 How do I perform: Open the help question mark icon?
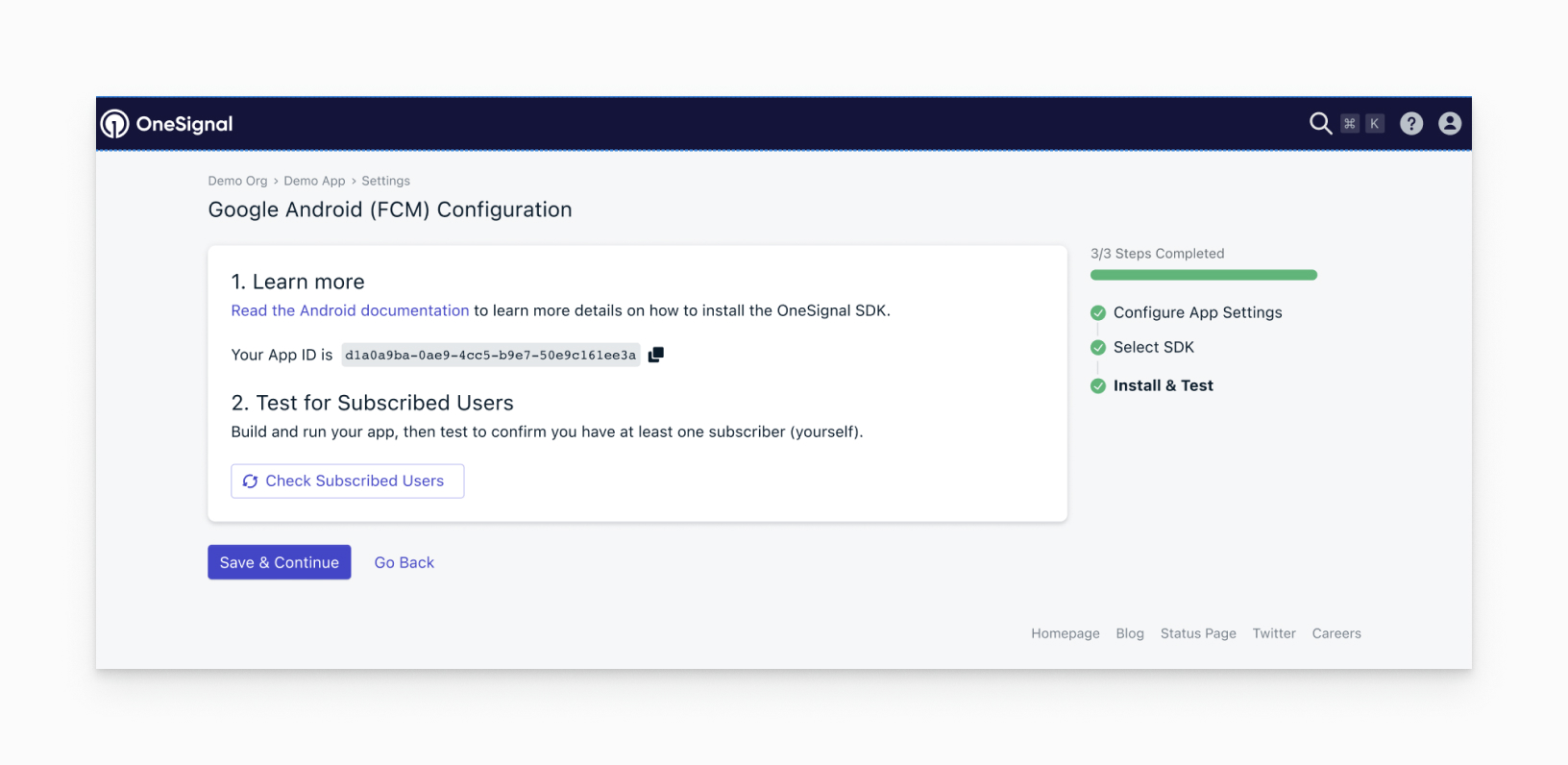pos(1411,123)
